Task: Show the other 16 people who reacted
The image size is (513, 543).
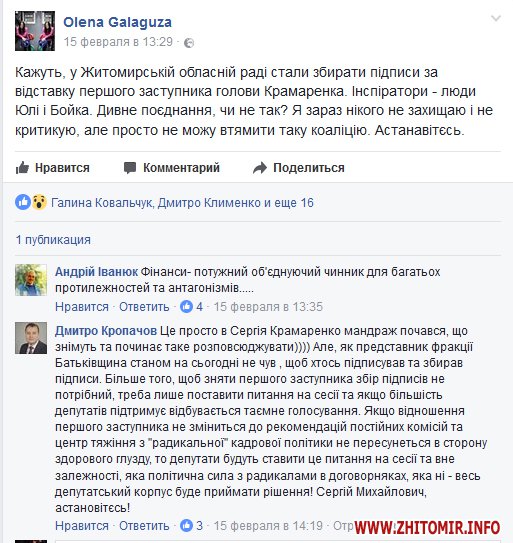Action: pyautogui.click(x=294, y=203)
